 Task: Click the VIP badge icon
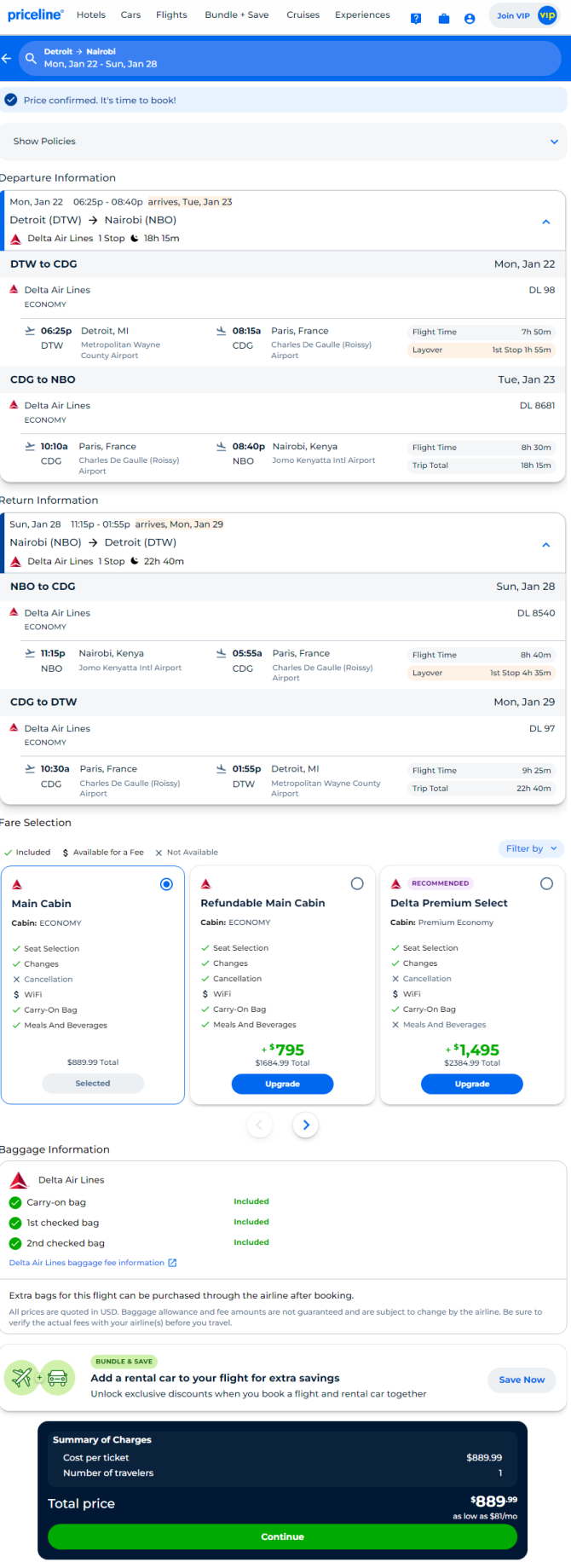pyautogui.click(x=547, y=15)
